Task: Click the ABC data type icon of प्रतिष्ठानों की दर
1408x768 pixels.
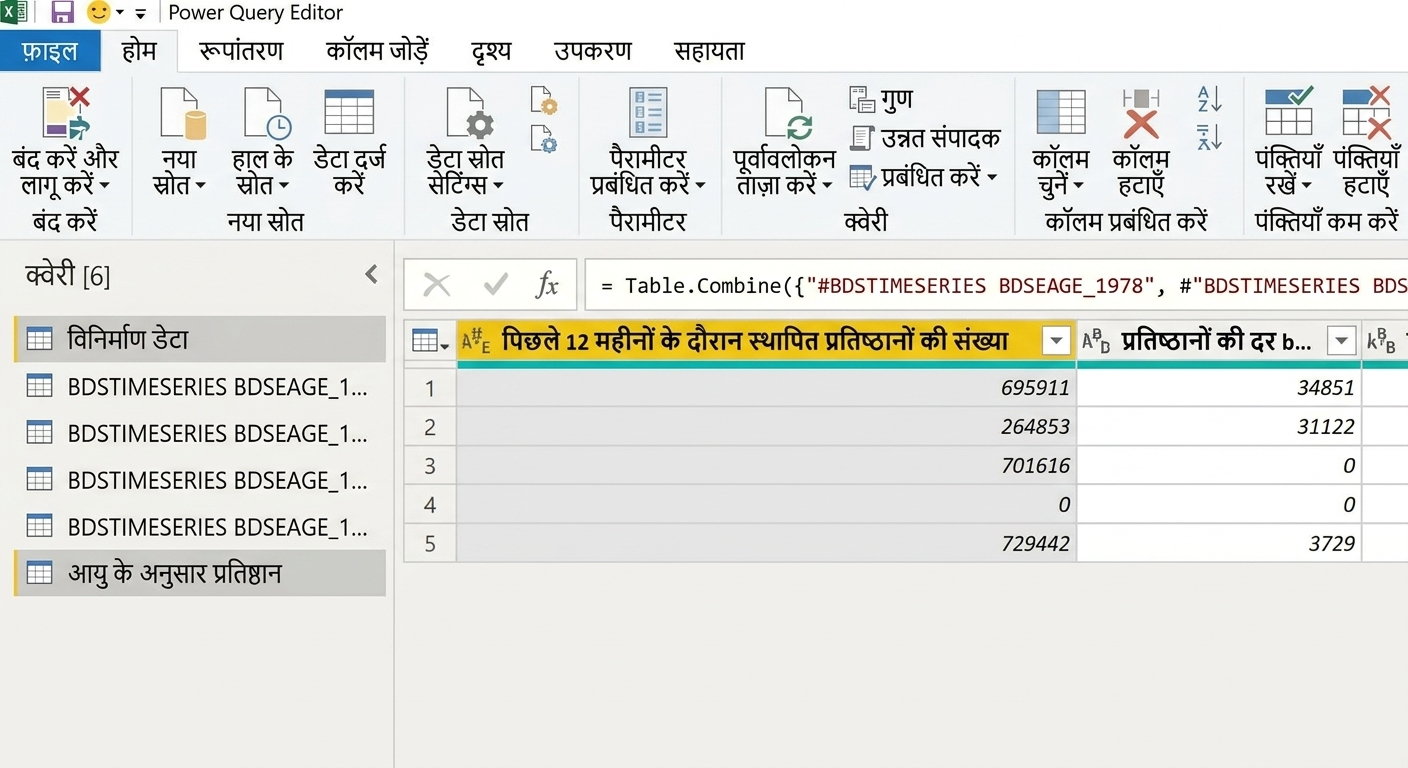Action: [1097, 342]
